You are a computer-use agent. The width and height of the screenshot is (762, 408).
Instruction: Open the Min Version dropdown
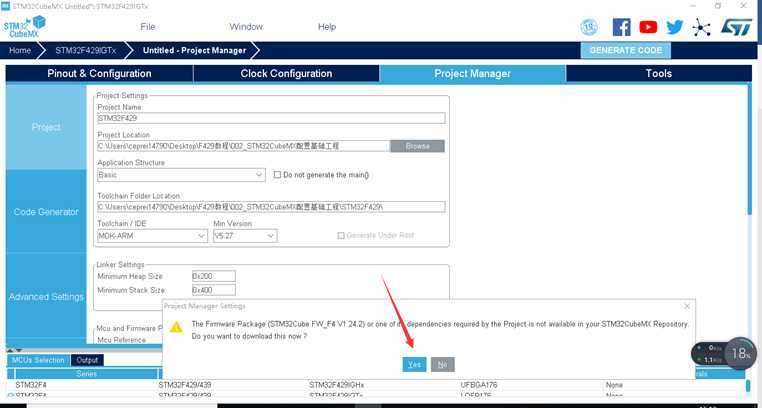tap(245, 236)
